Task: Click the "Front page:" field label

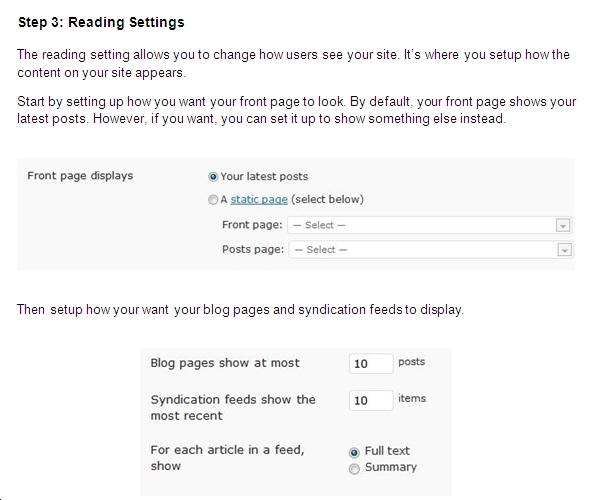Action: pos(252,225)
